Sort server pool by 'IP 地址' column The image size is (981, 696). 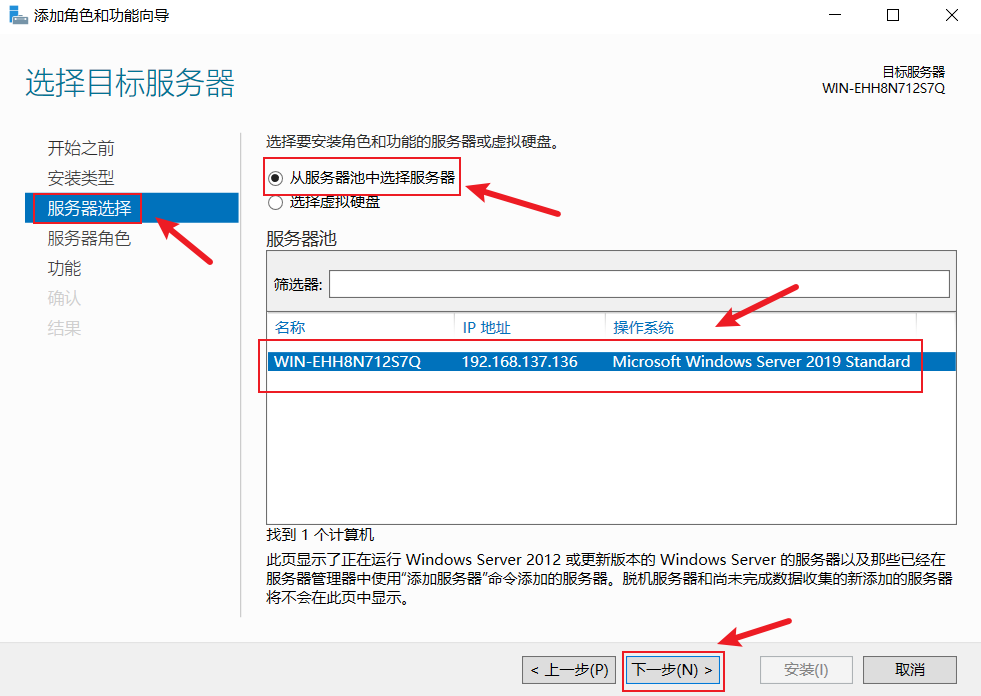[487, 327]
